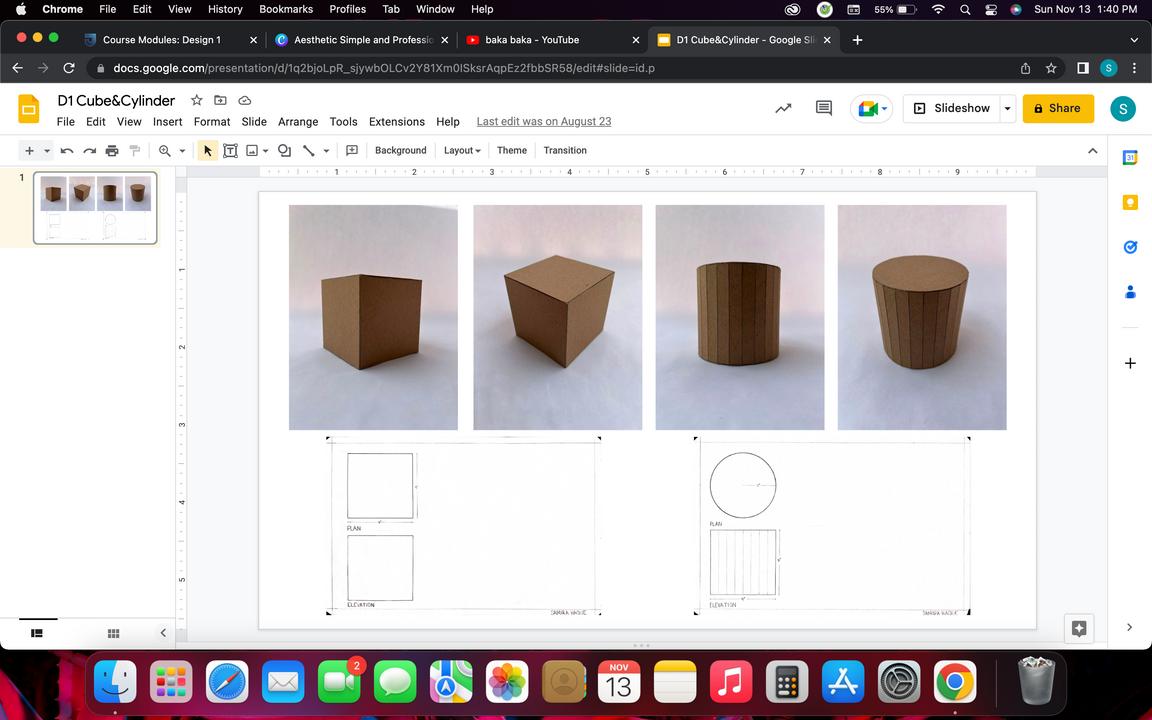Click the yellow Share button
1152x720 pixels.
tap(1058, 108)
